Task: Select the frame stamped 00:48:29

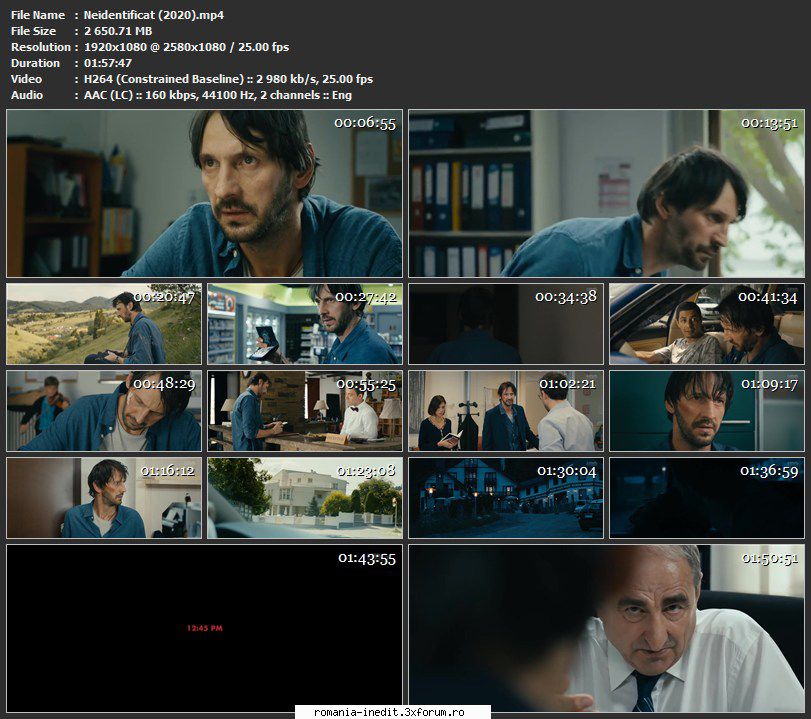Action: click(x=104, y=411)
